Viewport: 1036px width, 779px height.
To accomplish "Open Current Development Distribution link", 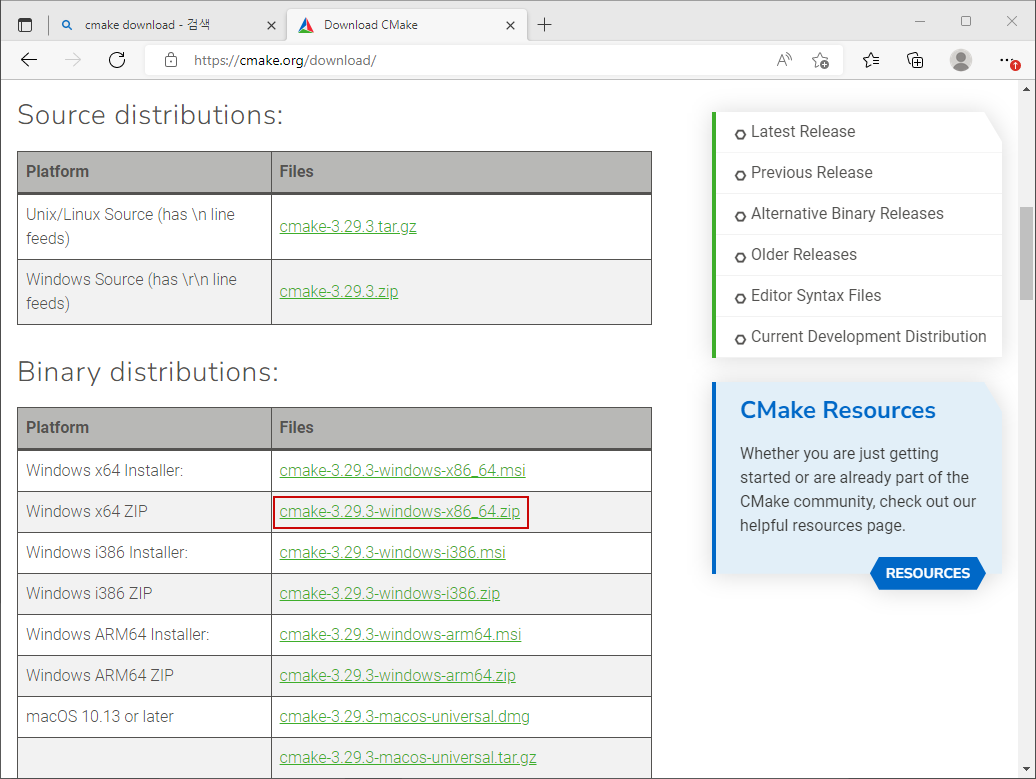I will 868,336.
